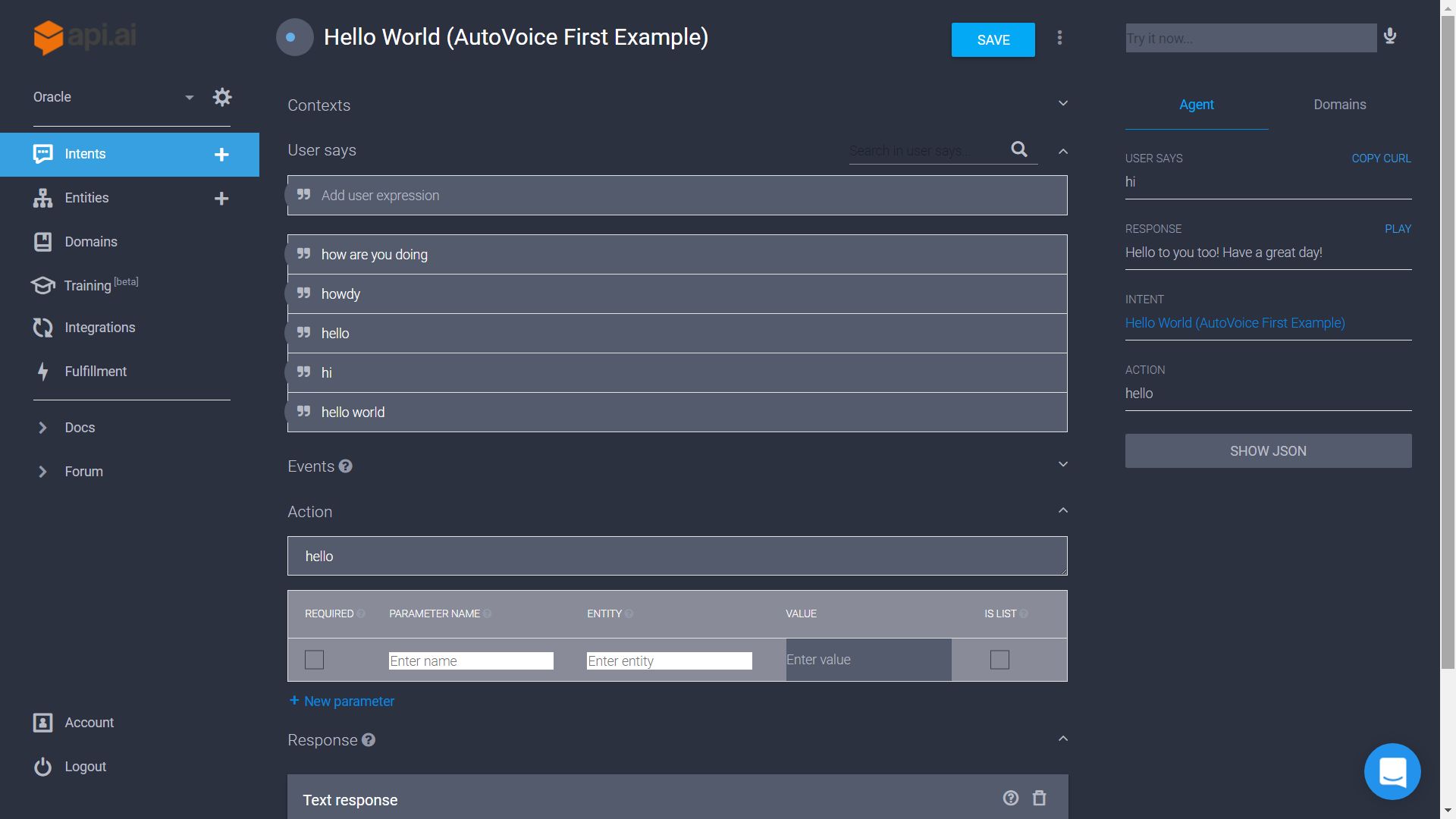Open Training beta page
Image resolution: width=1456 pixels, height=819 pixels.
[101, 285]
